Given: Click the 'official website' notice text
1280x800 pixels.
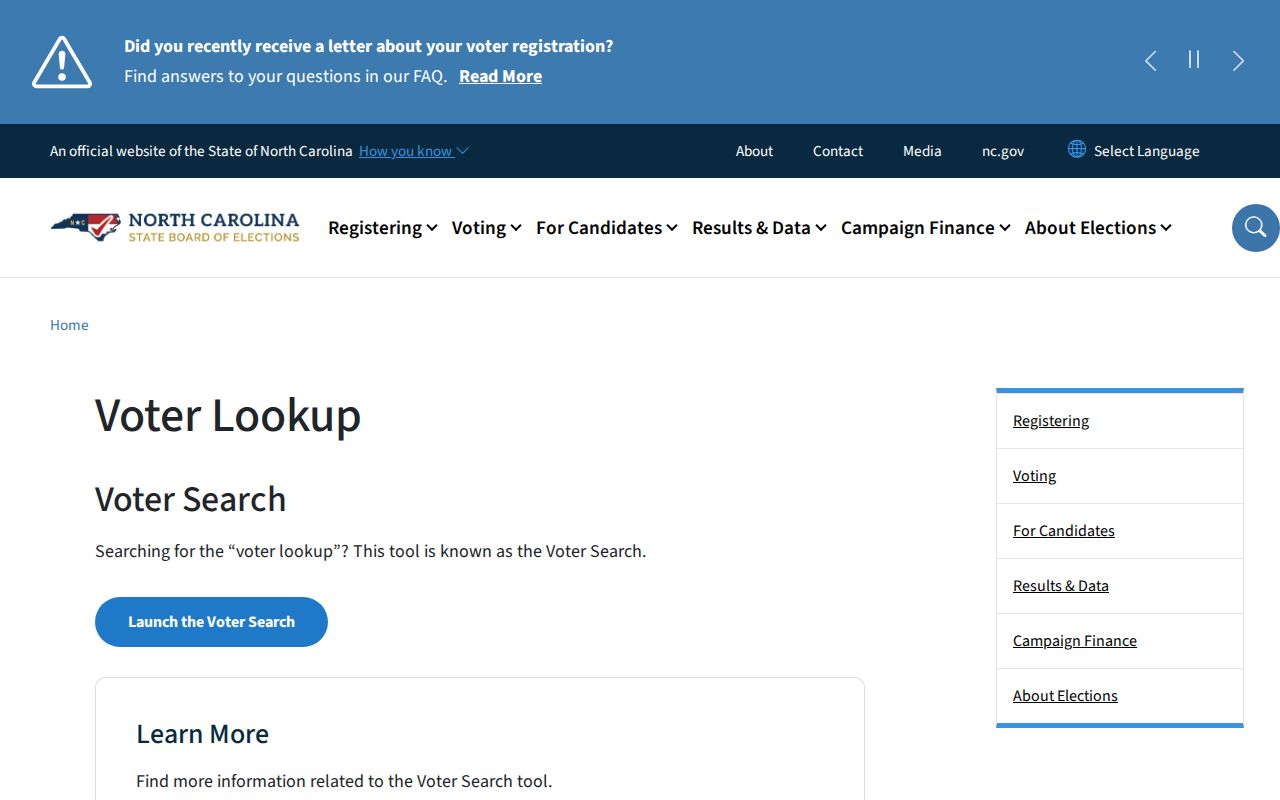Looking at the screenshot, I should pos(201,151).
